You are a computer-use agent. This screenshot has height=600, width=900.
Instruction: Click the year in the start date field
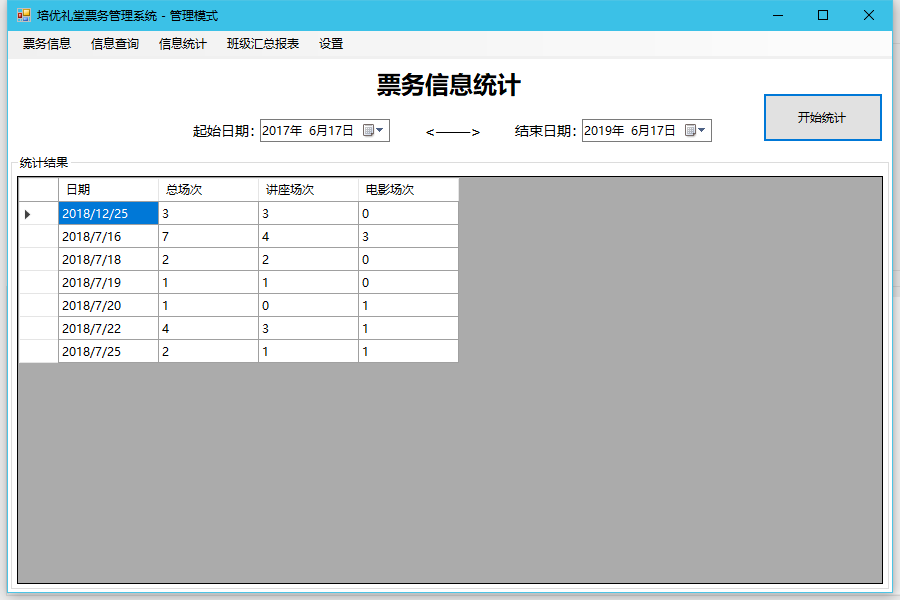(x=282, y=130)
